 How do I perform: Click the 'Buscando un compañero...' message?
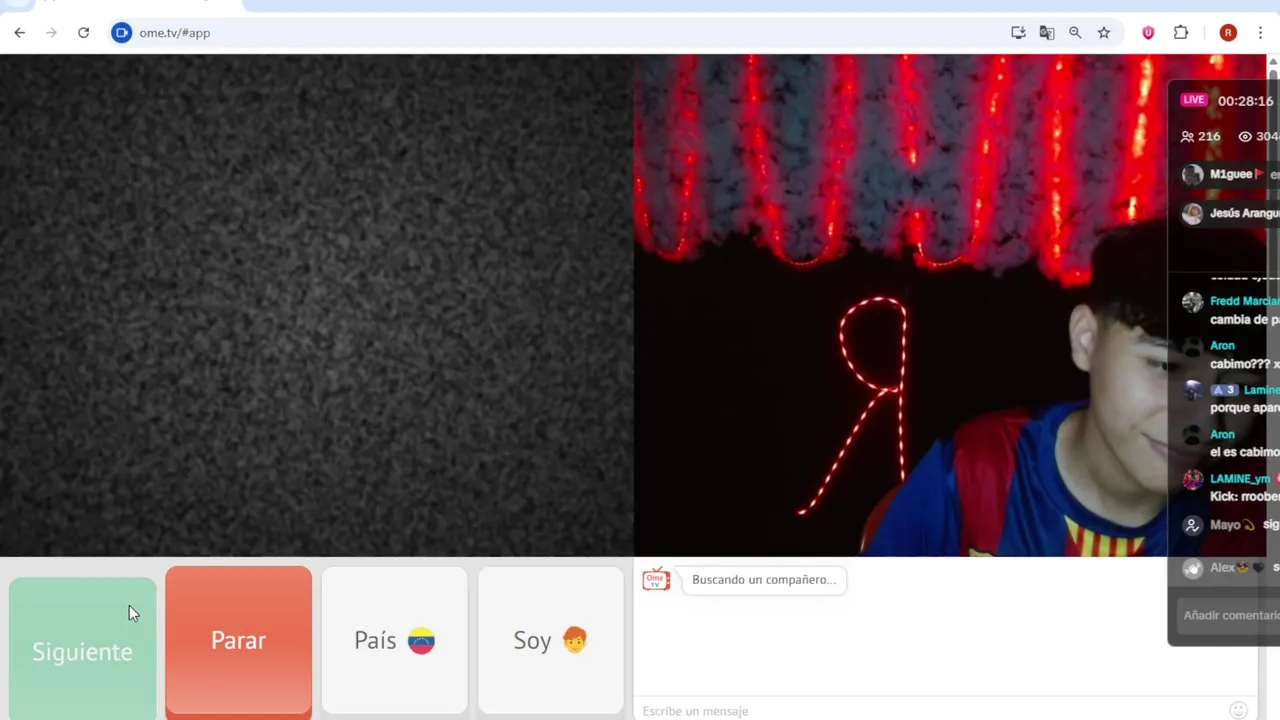point(764,580)
